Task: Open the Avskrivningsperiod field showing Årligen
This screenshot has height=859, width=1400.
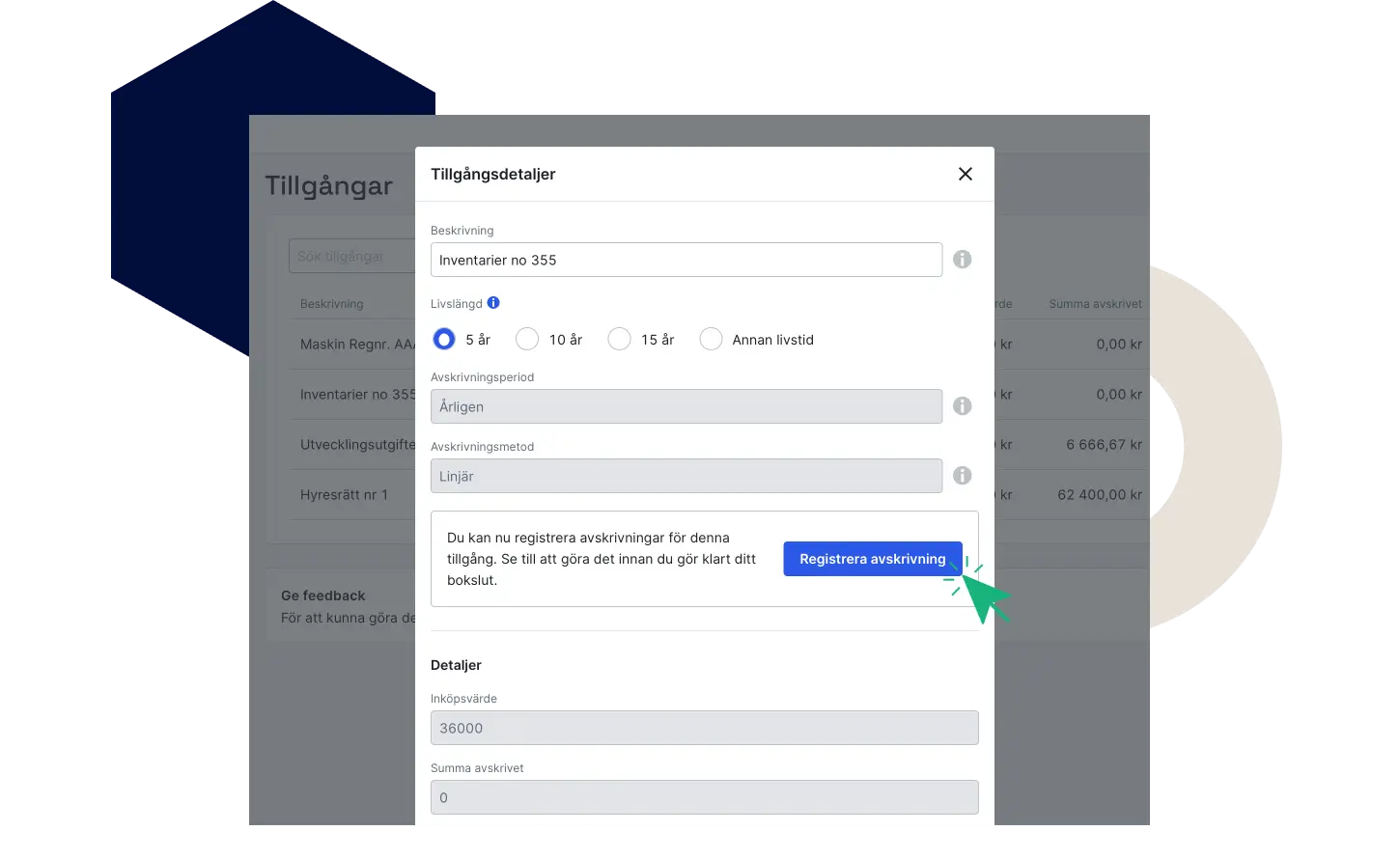Action: (x=686, y=406)
